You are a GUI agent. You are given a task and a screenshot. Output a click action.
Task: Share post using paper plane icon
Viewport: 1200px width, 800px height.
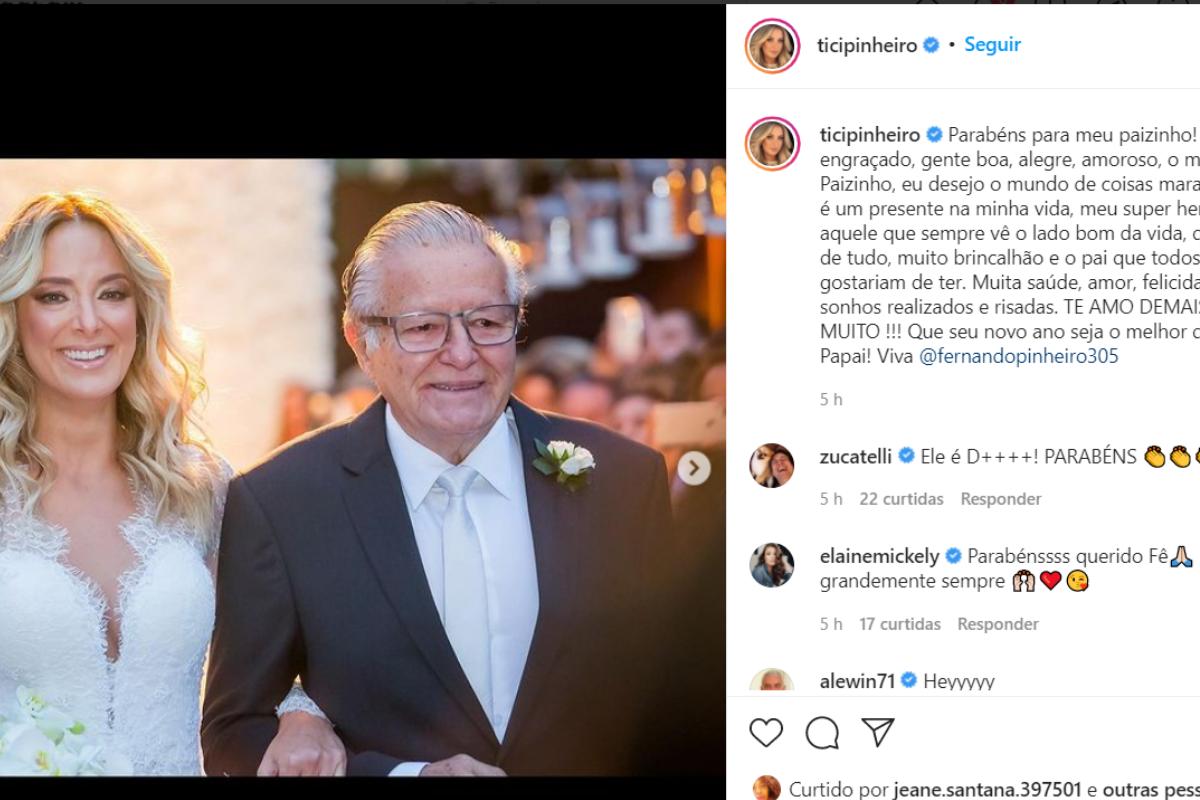877,732
